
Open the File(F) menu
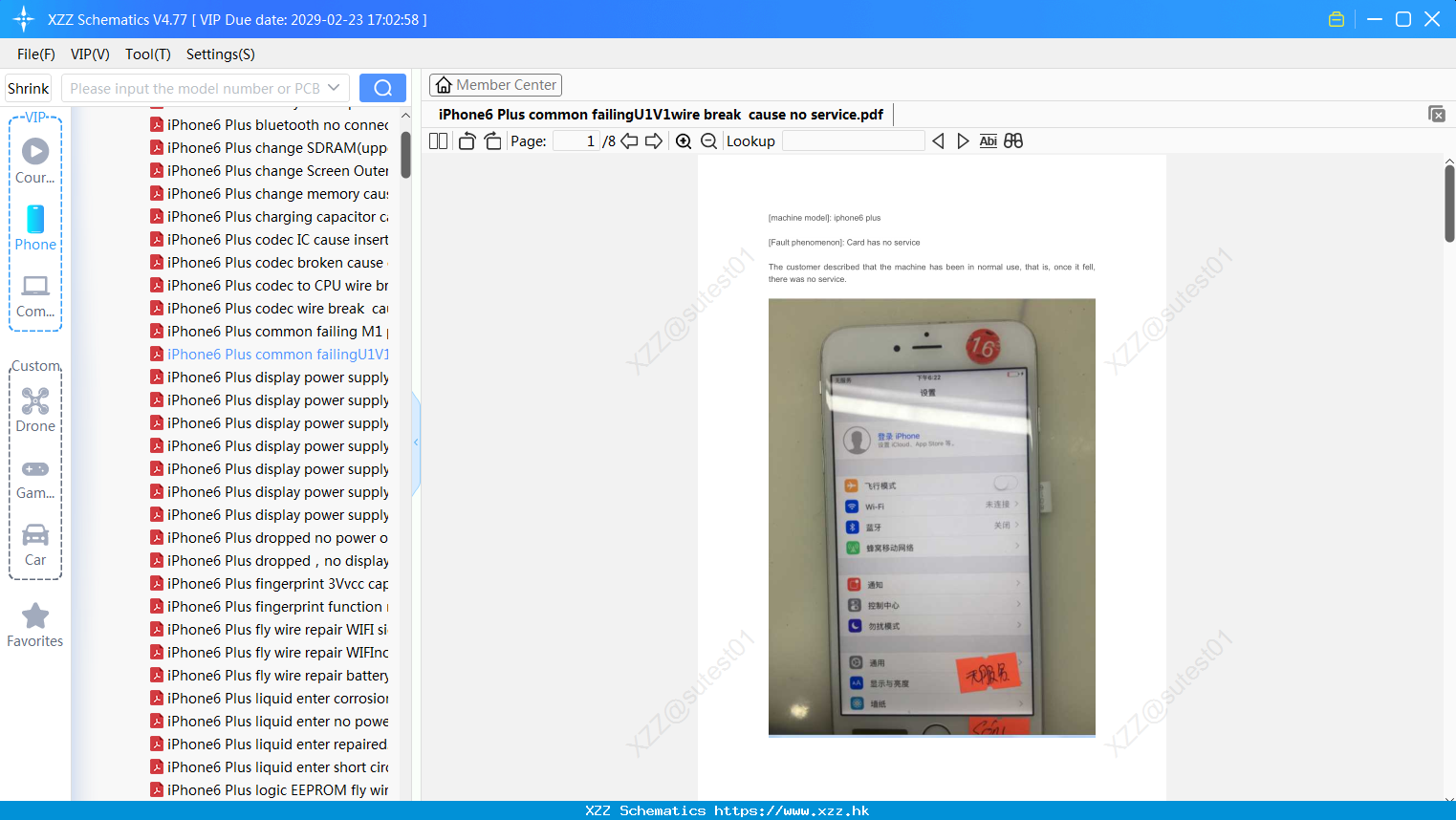36,54
